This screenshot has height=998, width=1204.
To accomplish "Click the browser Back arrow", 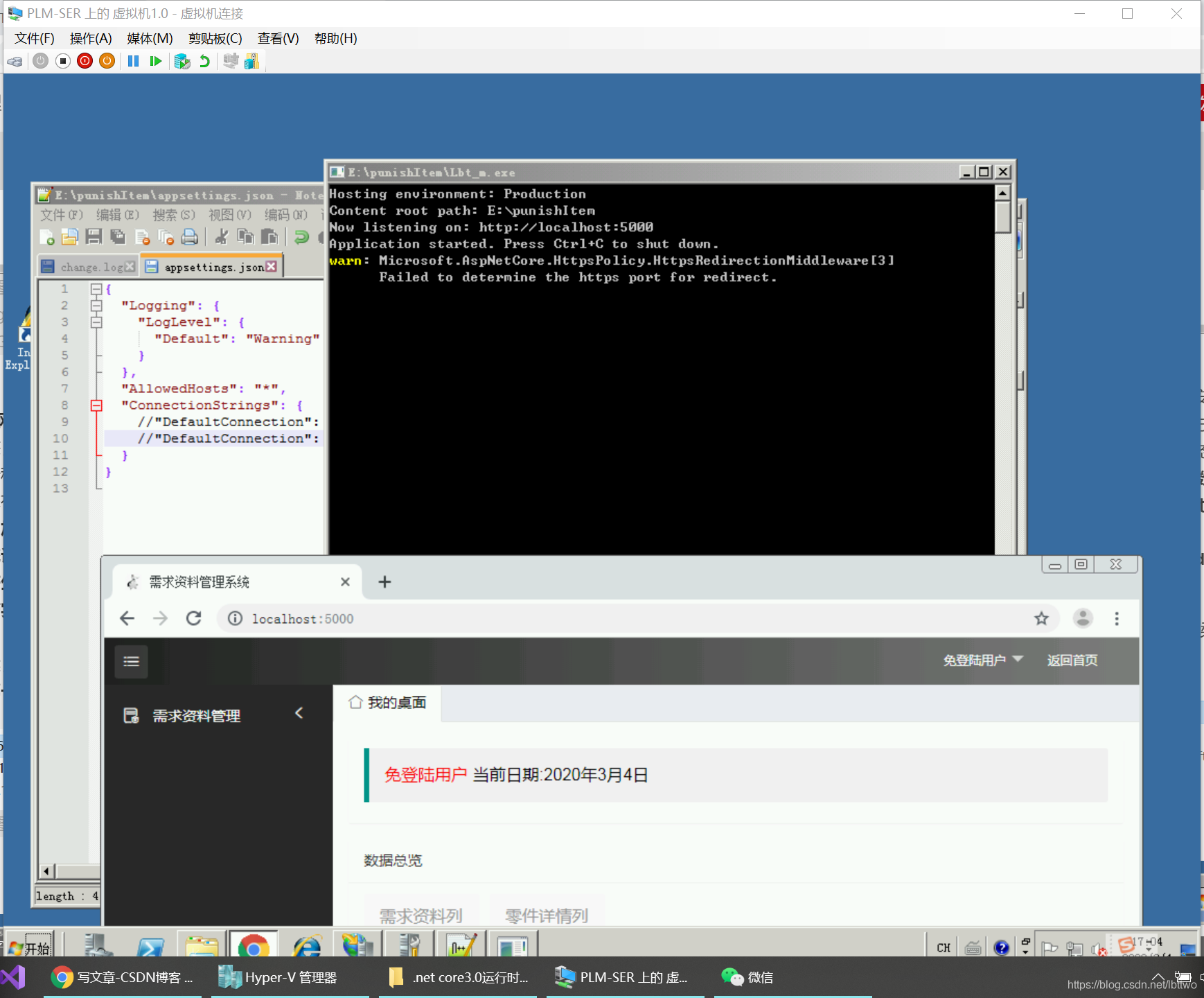I will pos(127,618).
